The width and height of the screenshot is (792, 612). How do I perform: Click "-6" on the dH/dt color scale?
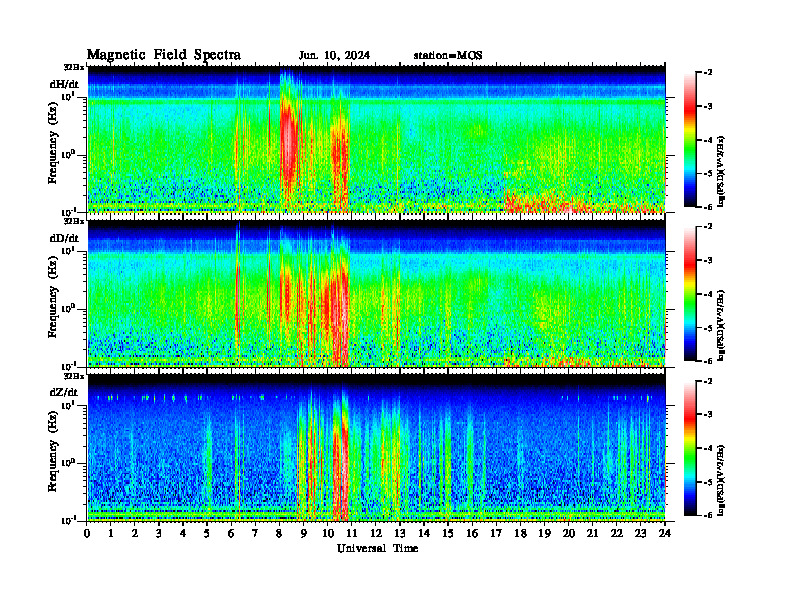[708, 207]
